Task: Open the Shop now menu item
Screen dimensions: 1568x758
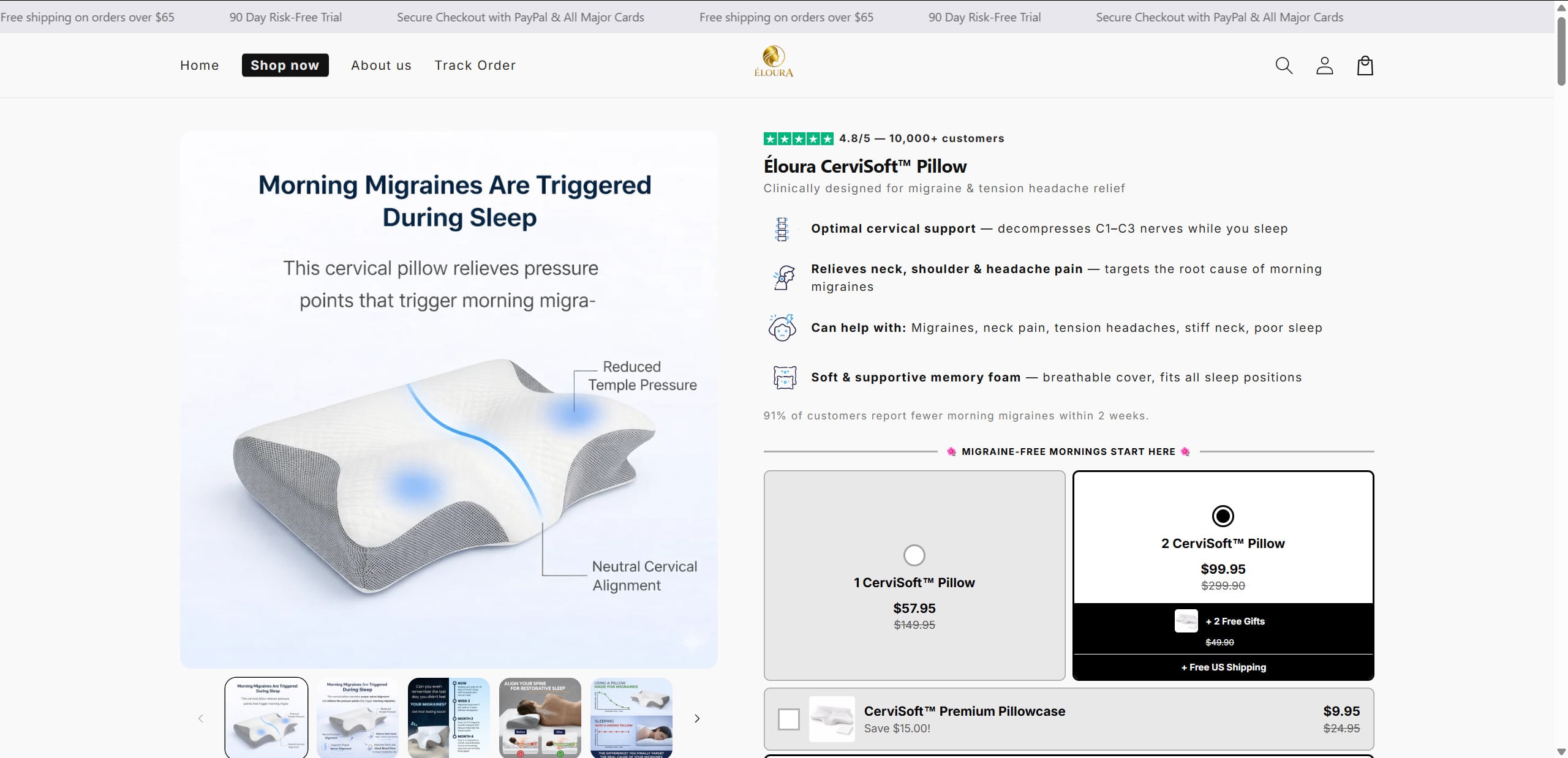Action: tap(285, 66)
